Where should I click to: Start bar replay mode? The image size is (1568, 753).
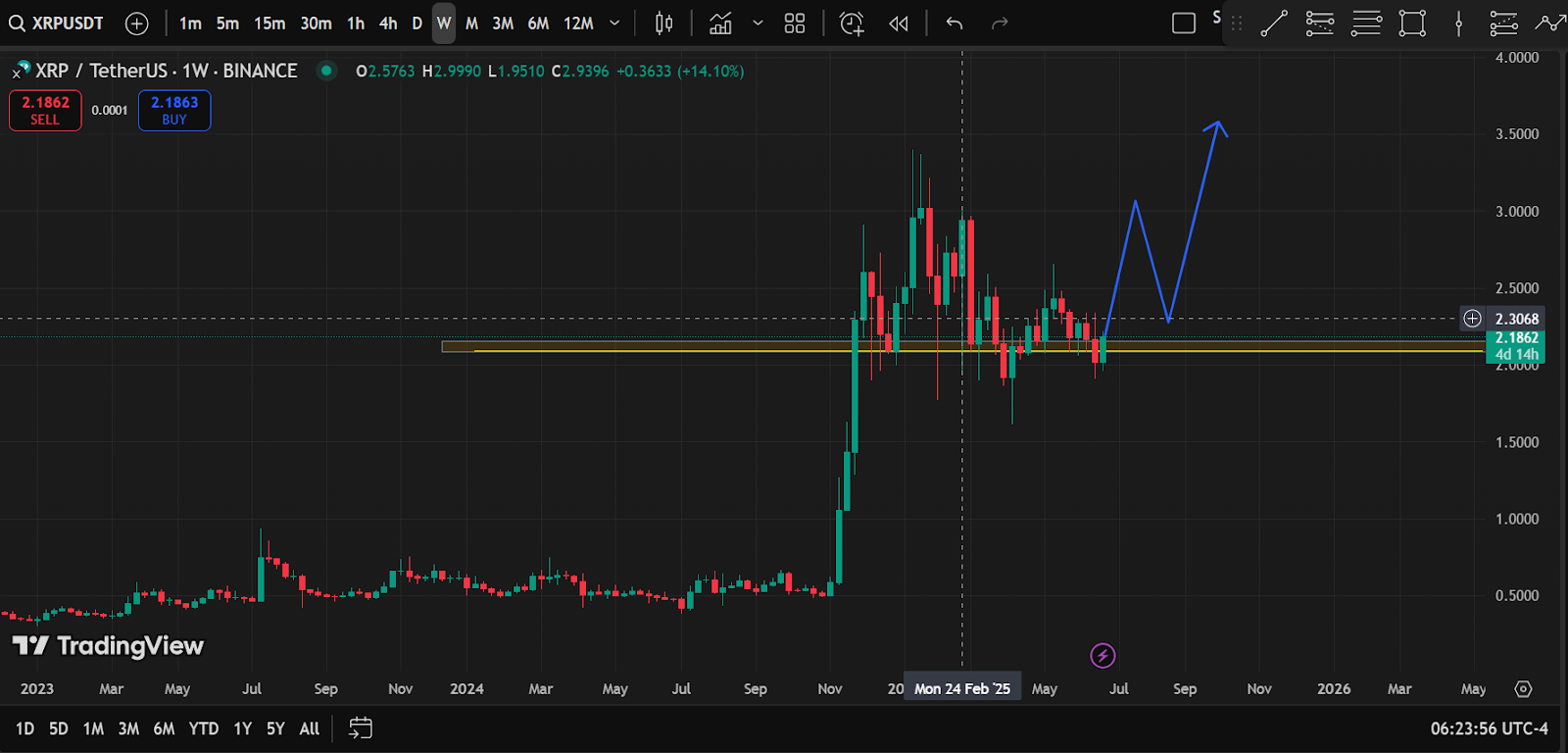[x=899, y=24]
